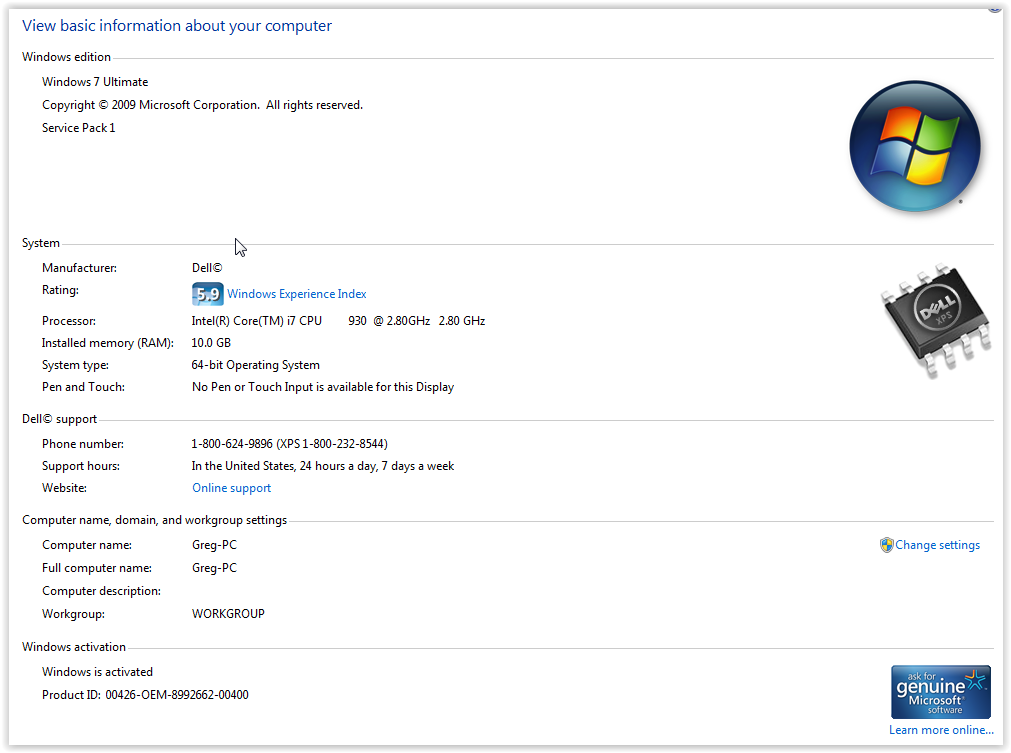
Task: Click the Product ID 00426-OEM-8992662-00400
Action: pos(145,695)
